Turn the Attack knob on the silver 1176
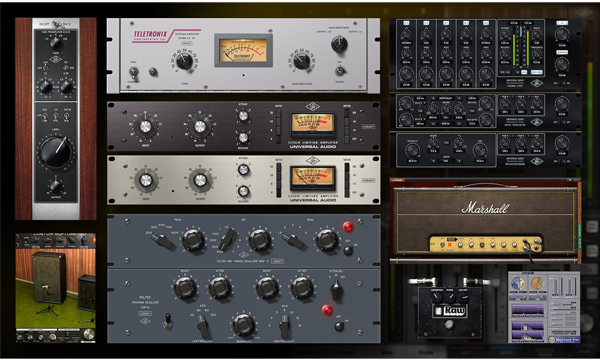 tap(243, 169)
